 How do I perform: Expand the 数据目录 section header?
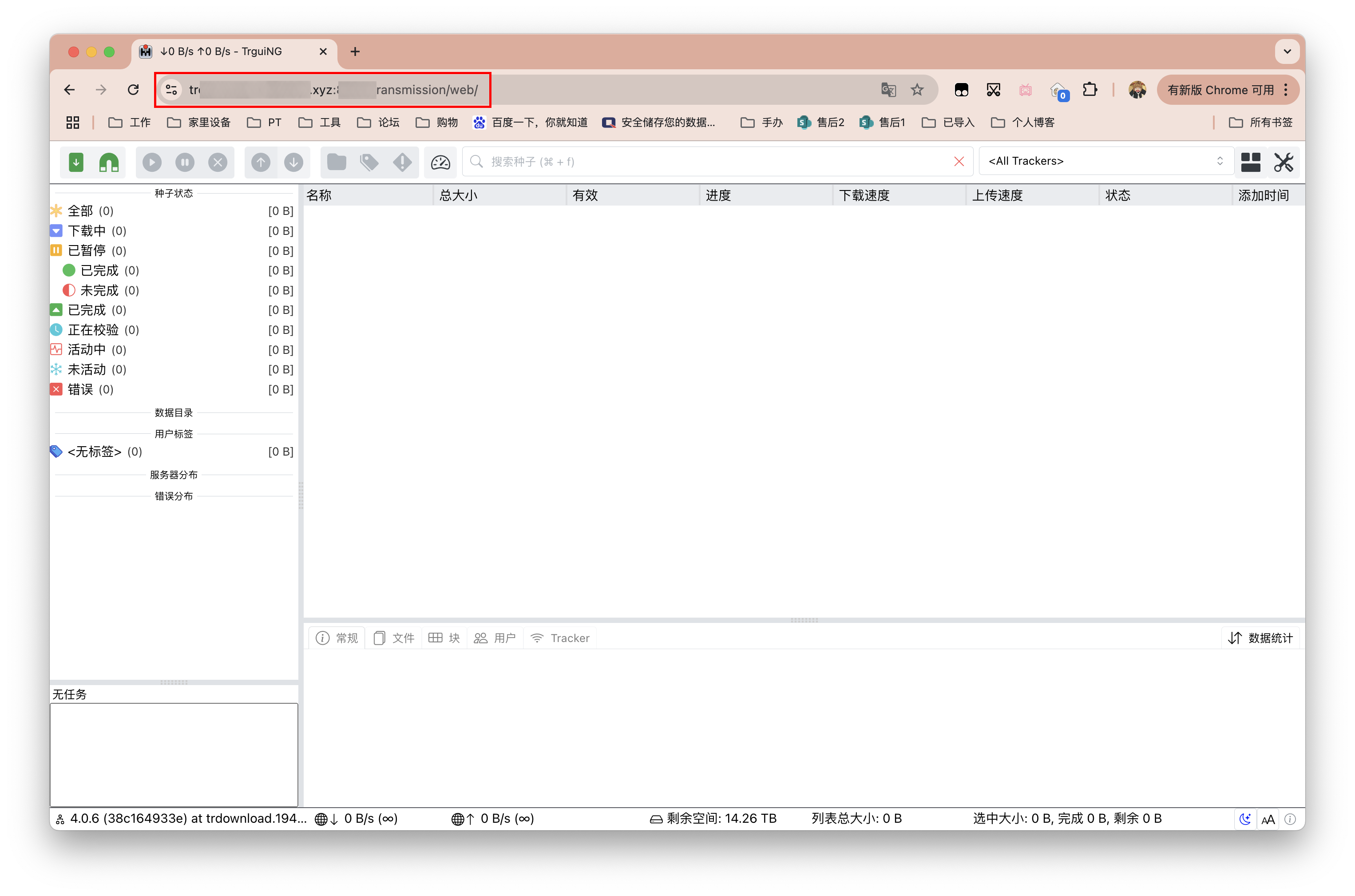point(174,412)
